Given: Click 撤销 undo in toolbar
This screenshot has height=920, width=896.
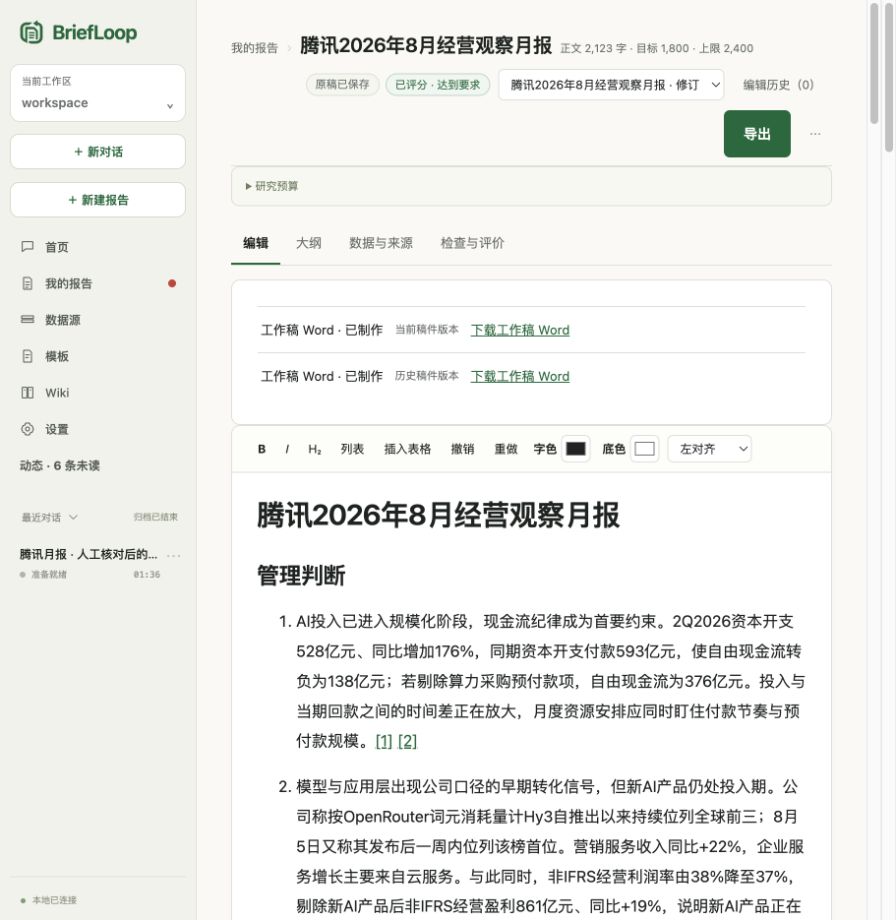Looking at the screenshot, I should coord(462,449).
